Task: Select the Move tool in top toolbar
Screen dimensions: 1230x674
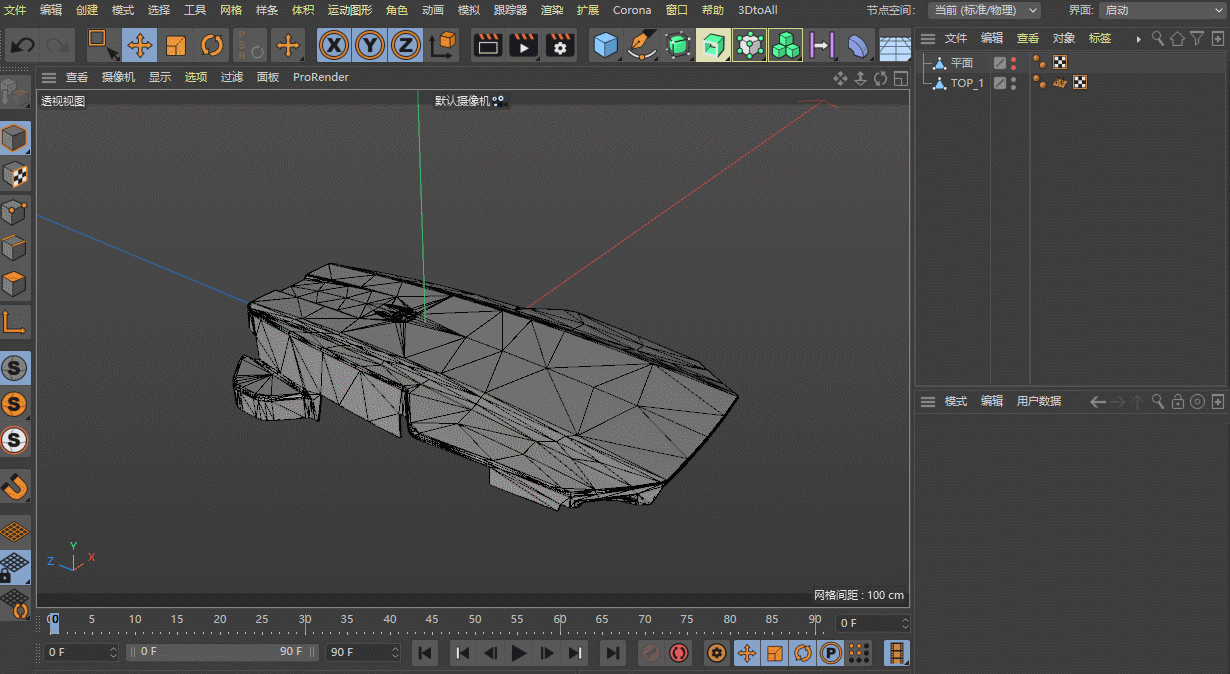Action: pos(139,45)
